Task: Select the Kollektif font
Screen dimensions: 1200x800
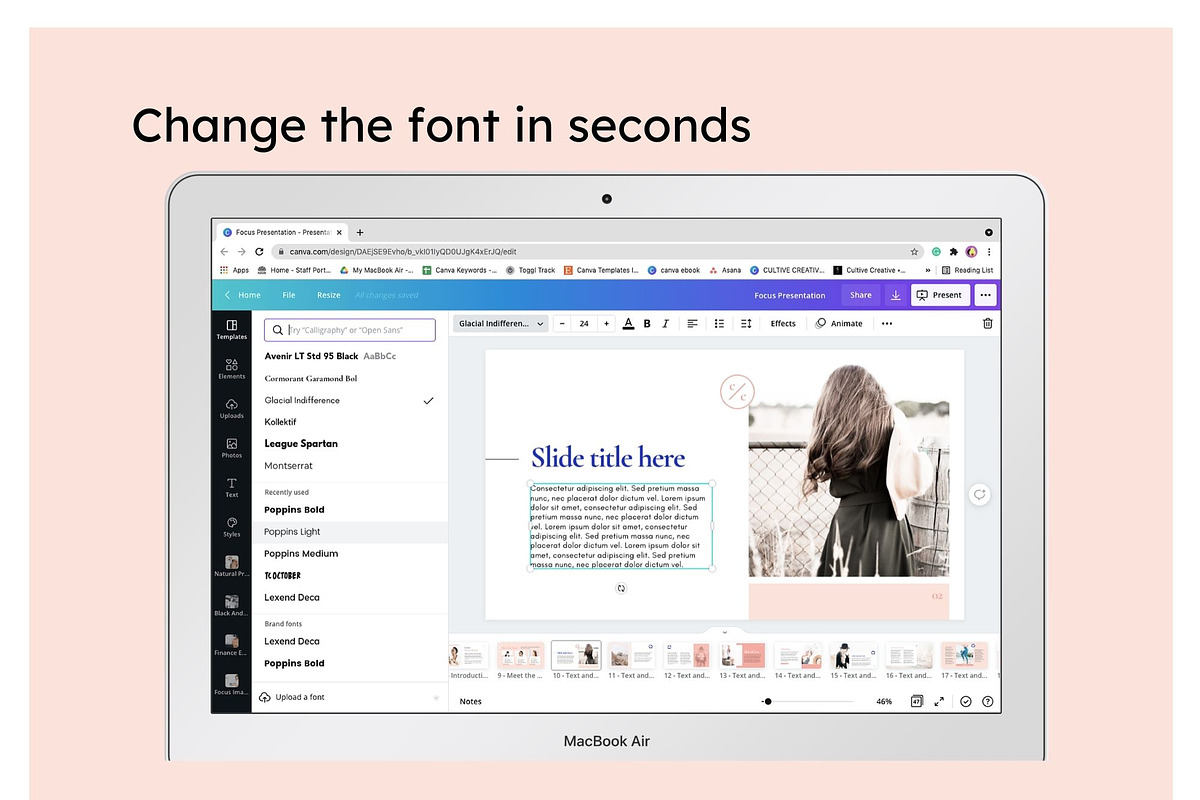Action: tap(349, 422)
